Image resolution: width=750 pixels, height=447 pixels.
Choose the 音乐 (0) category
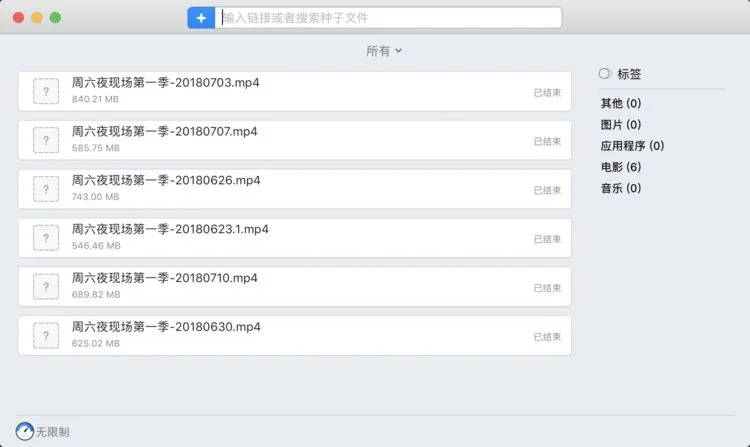(x=621, y=188)
